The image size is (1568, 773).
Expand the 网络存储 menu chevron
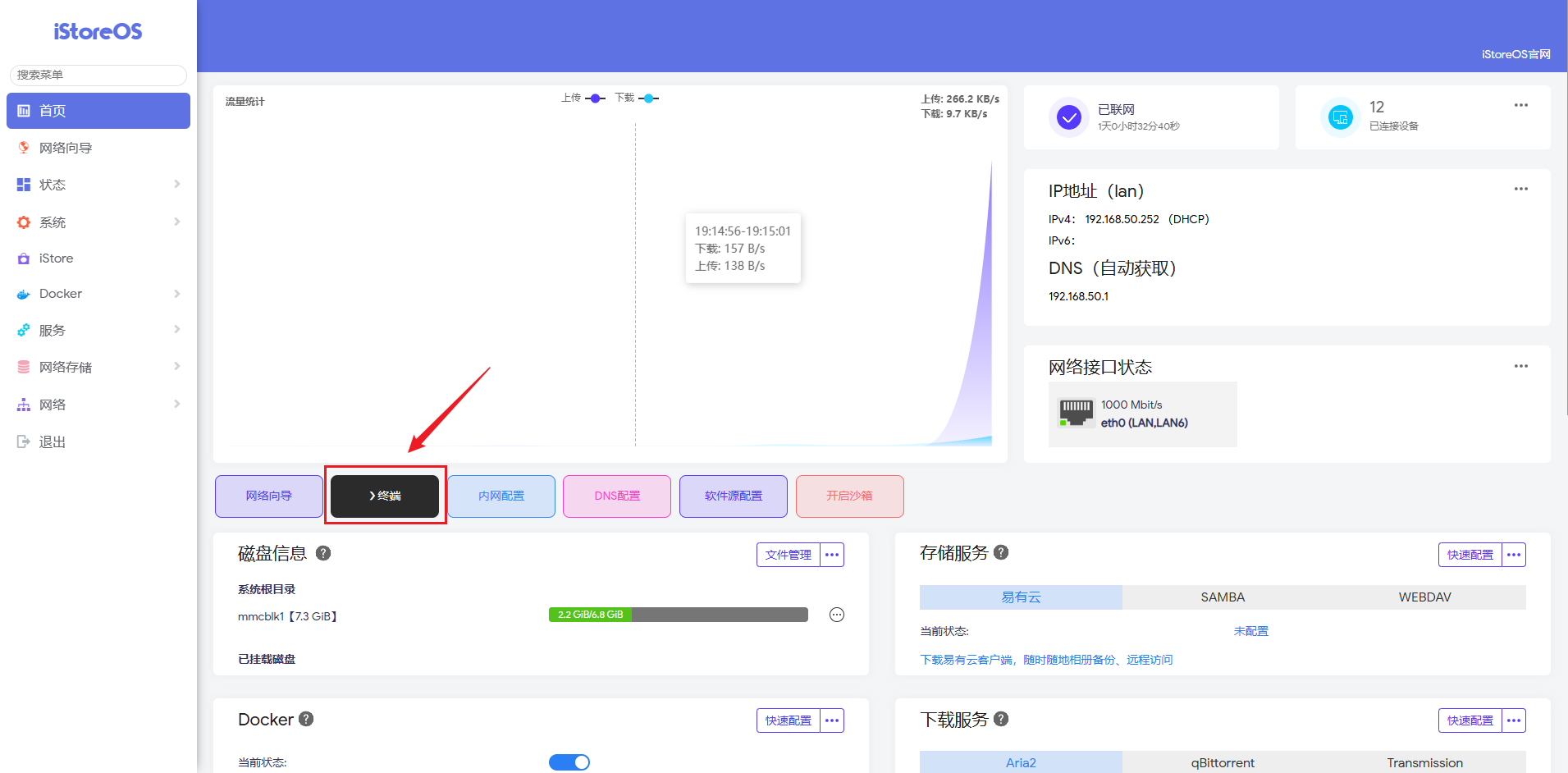pos(177,367)
